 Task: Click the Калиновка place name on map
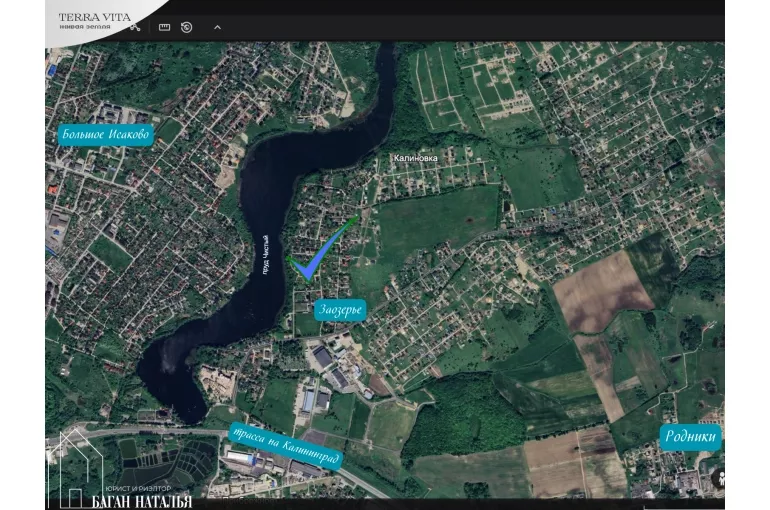click(416, 158)
